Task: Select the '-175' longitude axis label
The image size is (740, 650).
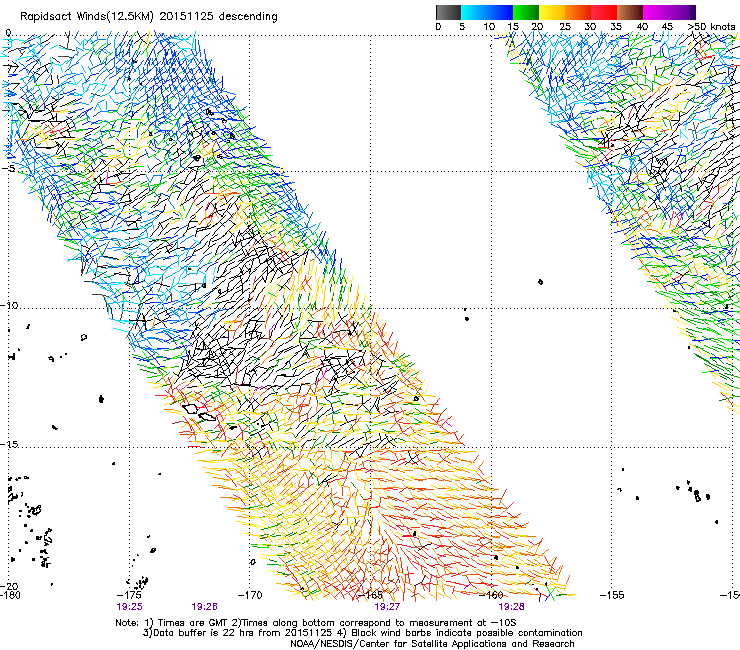Action: point(128,595)
